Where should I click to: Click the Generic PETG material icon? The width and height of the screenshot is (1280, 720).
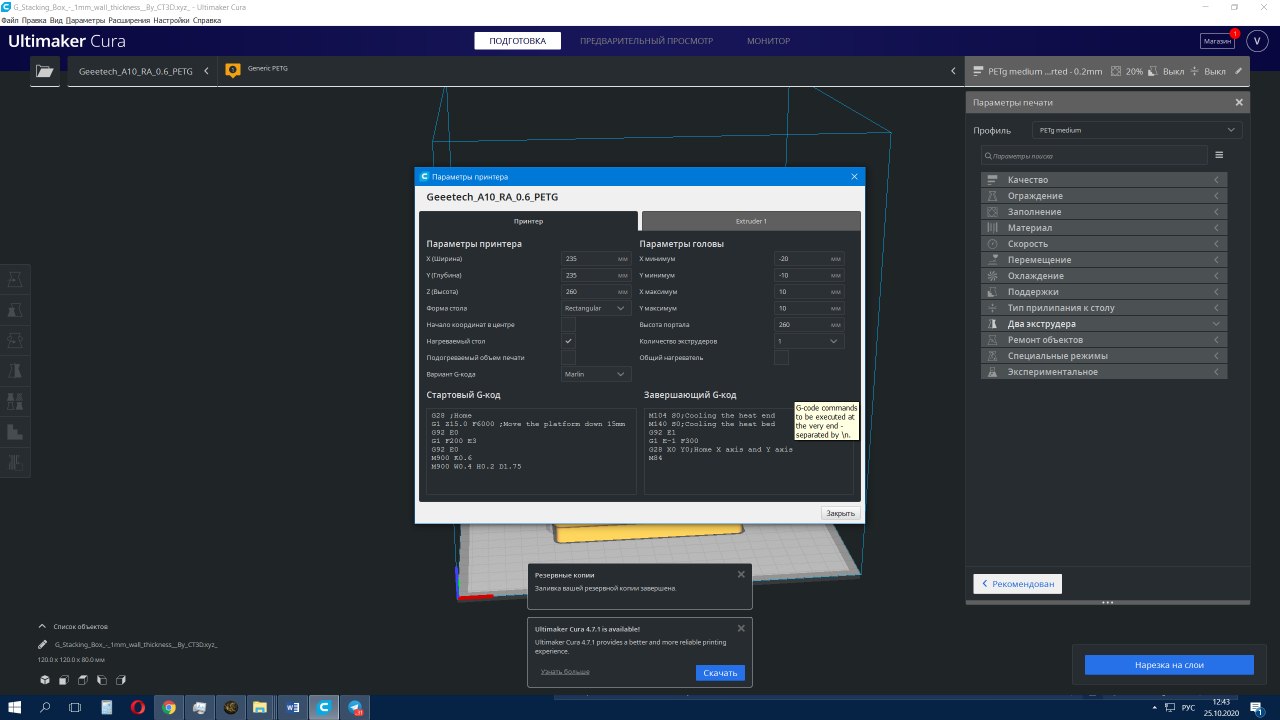coord(233,70)
